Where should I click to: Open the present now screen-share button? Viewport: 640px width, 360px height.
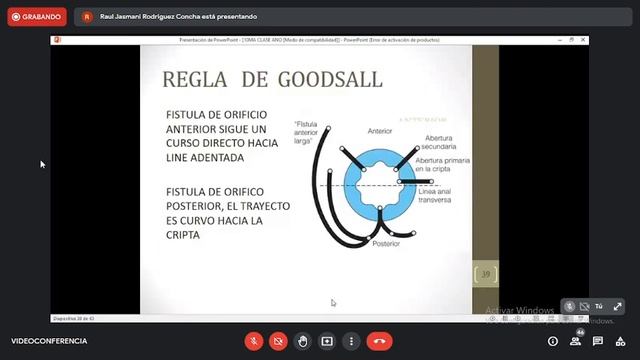(327, 341)
